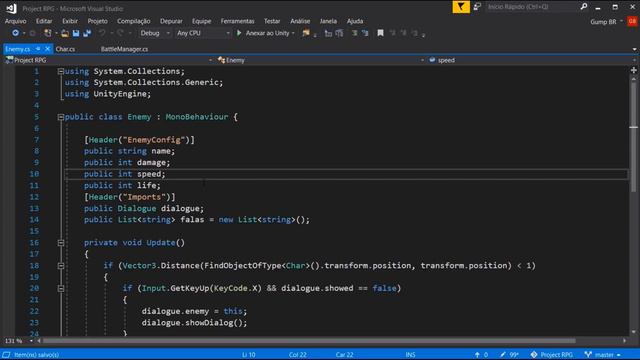The height and width of the screenshot is (360, 640).
Task: Switch to the Char.cs tab
Action: click(x=65, y=49)
